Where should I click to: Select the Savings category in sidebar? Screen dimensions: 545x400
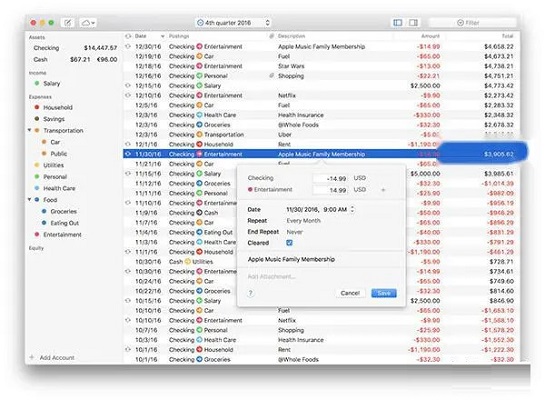click(x=54, y=119)
